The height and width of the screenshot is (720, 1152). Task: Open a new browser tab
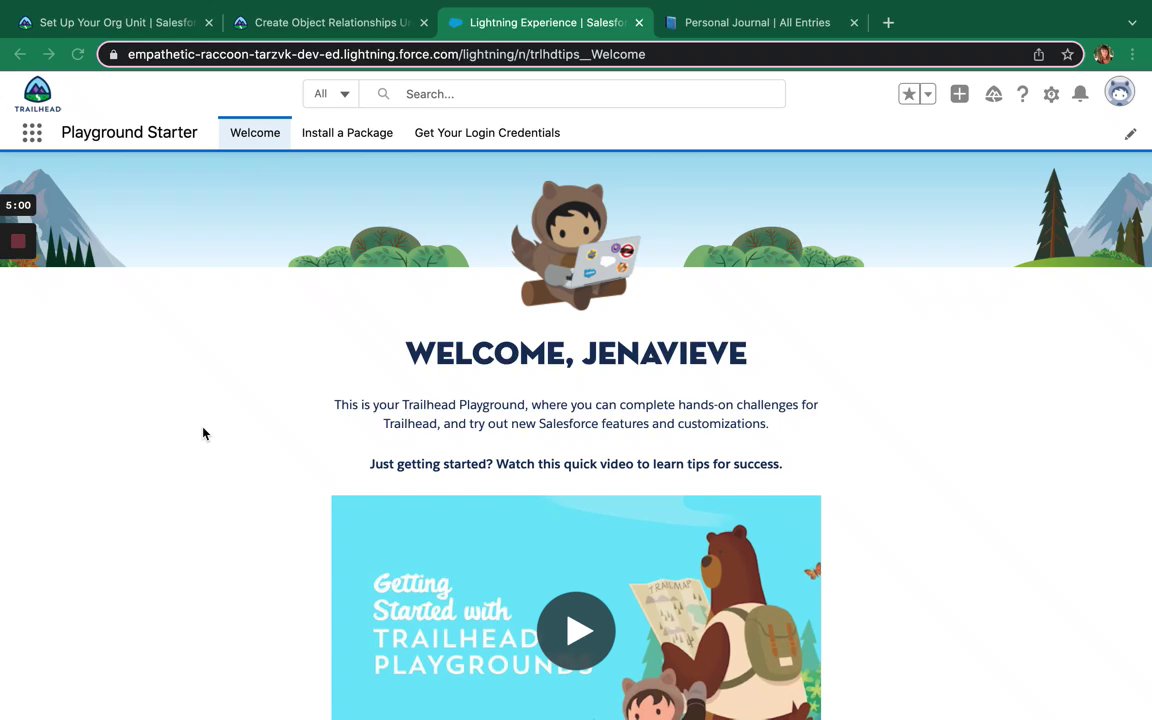(x=888, y=23)
